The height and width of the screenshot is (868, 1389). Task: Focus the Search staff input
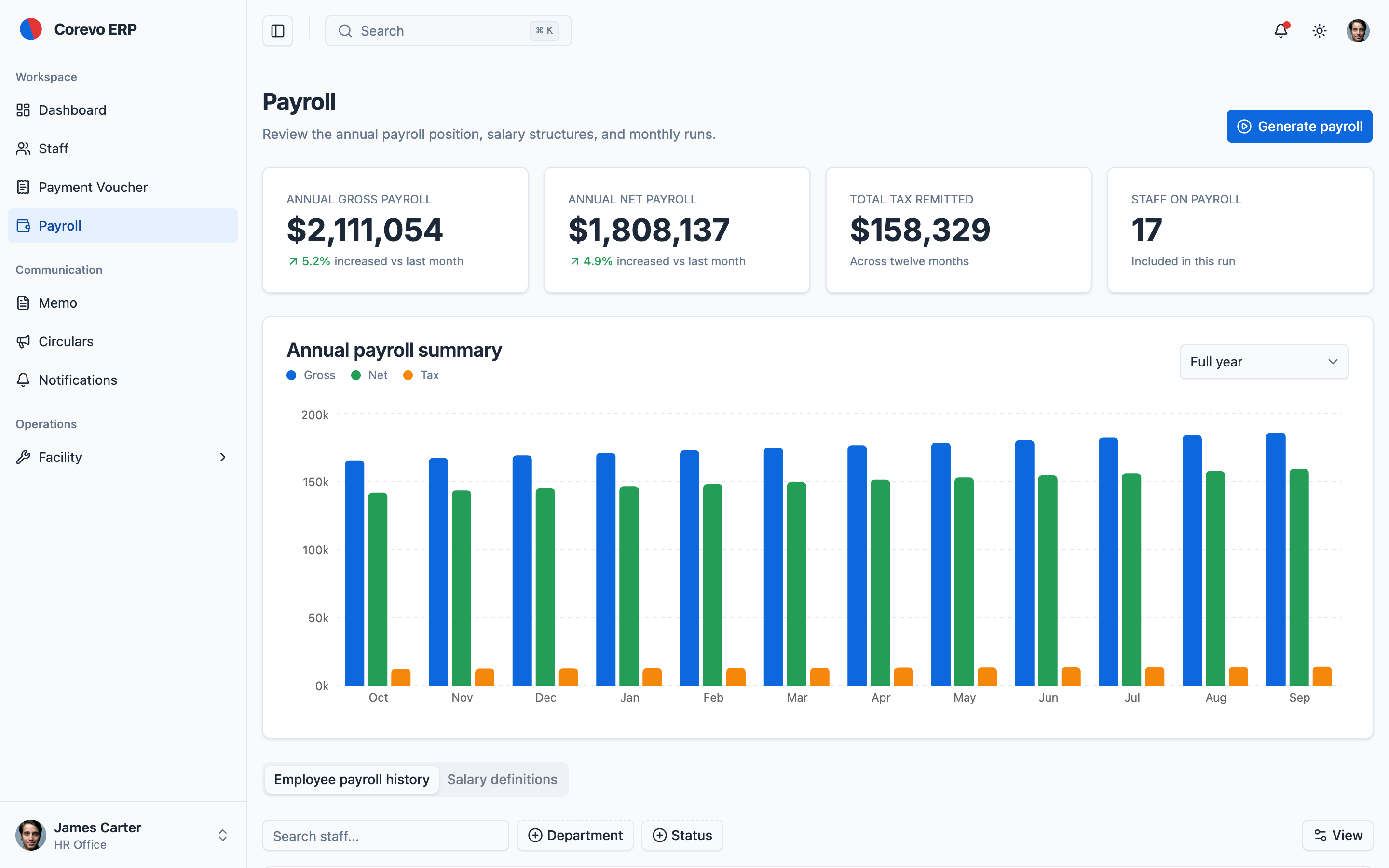[386, 835]
